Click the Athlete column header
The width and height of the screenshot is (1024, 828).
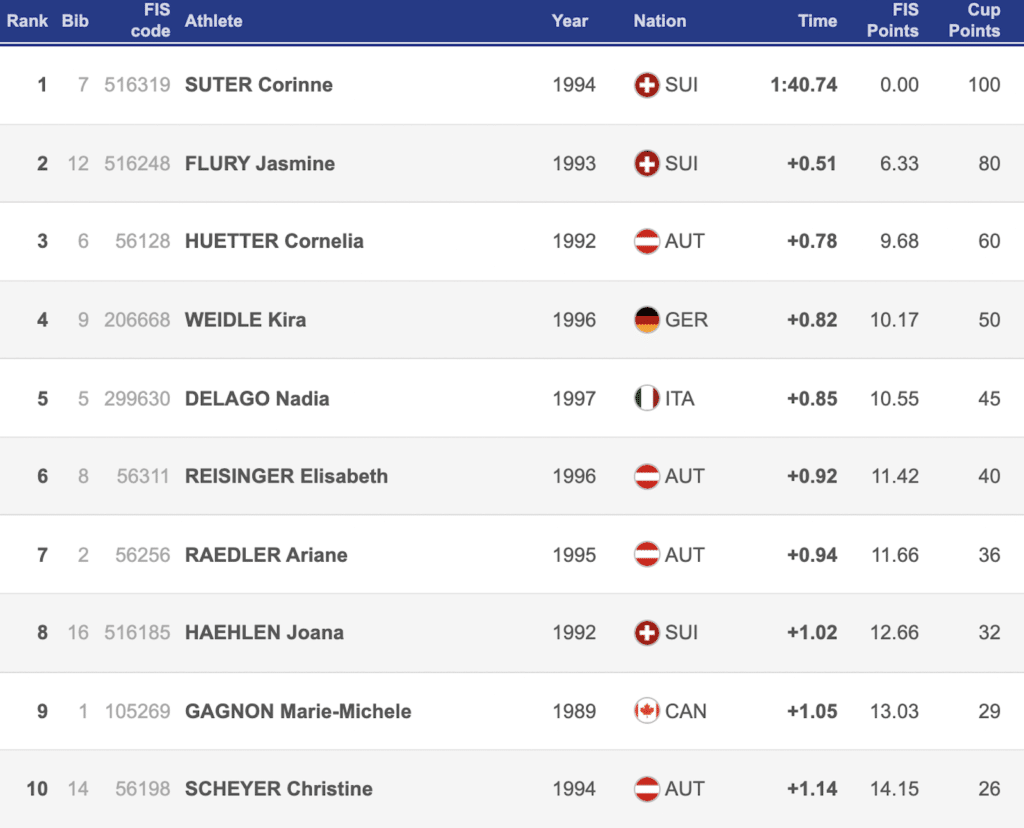click(x=214, y=21)
